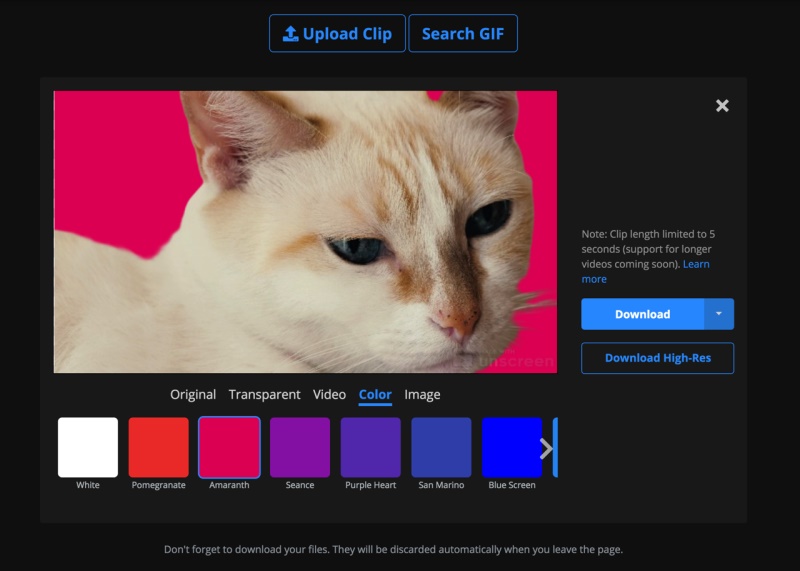800x571 pixels.
Task: Pick the Pomegranate red swatch
Action: click(159, 448)
